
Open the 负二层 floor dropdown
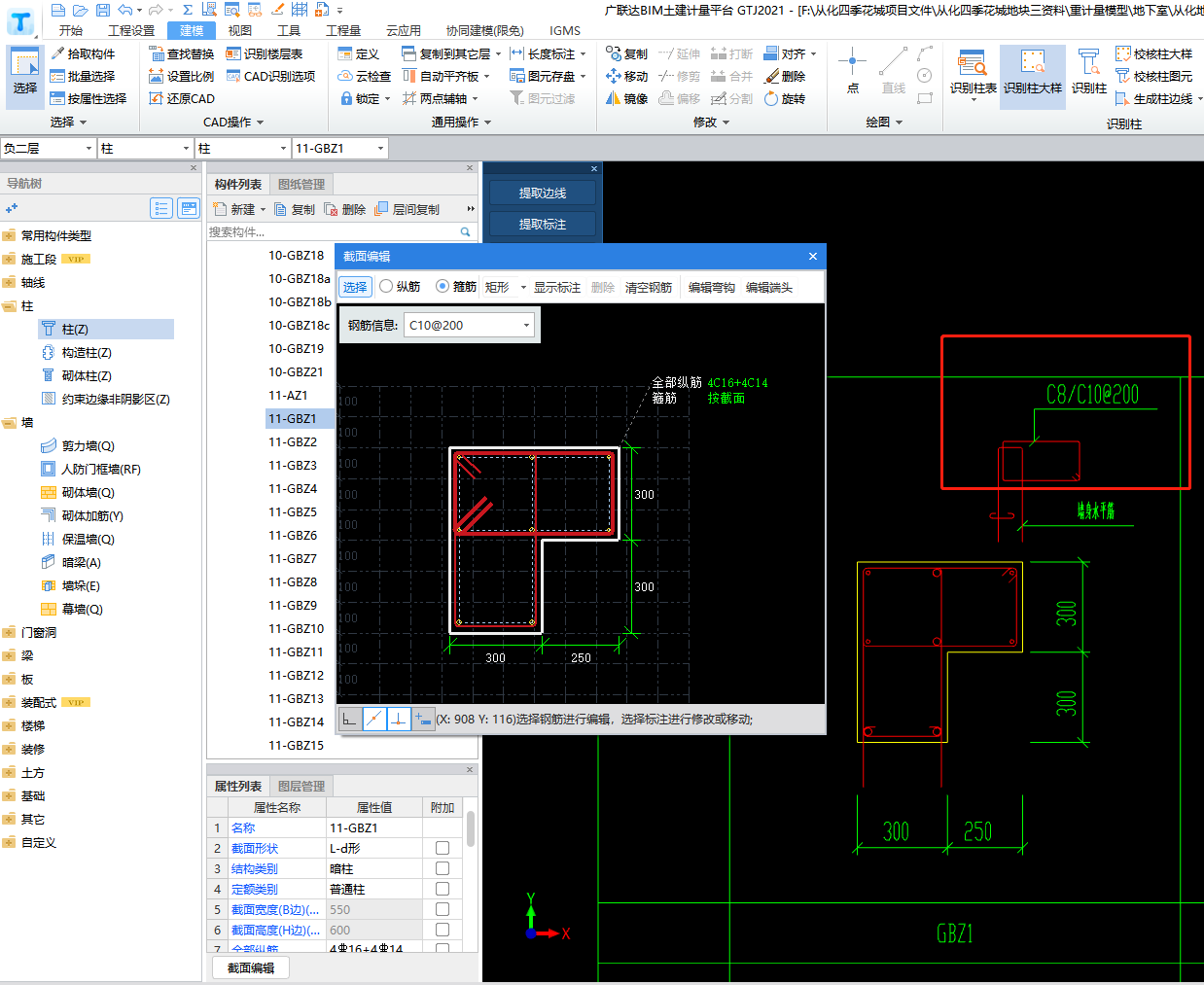tap(89, 148)
